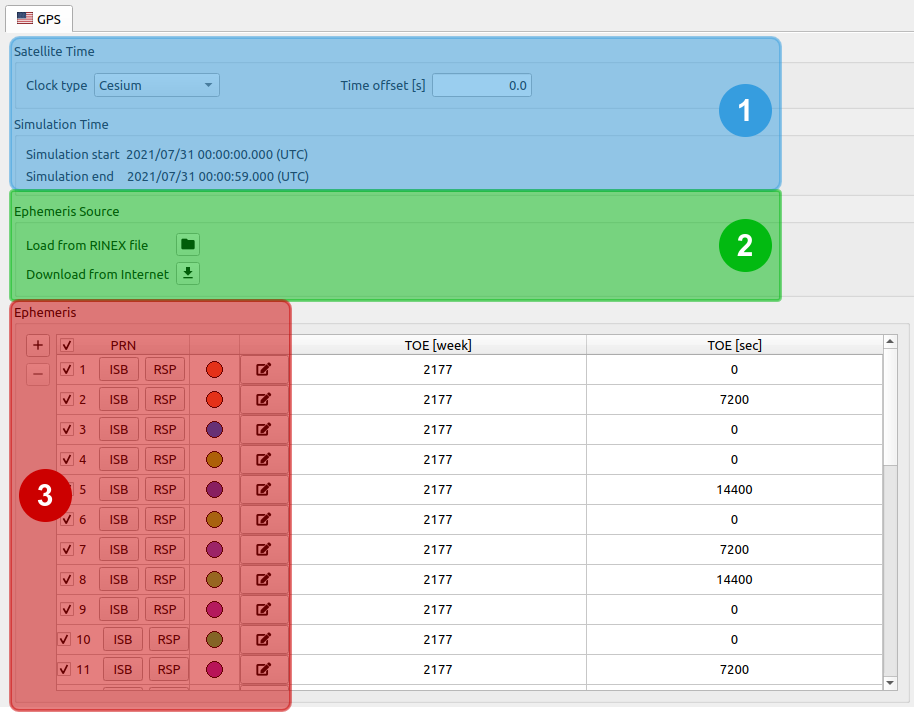Click the Time offset input field
915x712 pixels.
(x=481, y=85)
